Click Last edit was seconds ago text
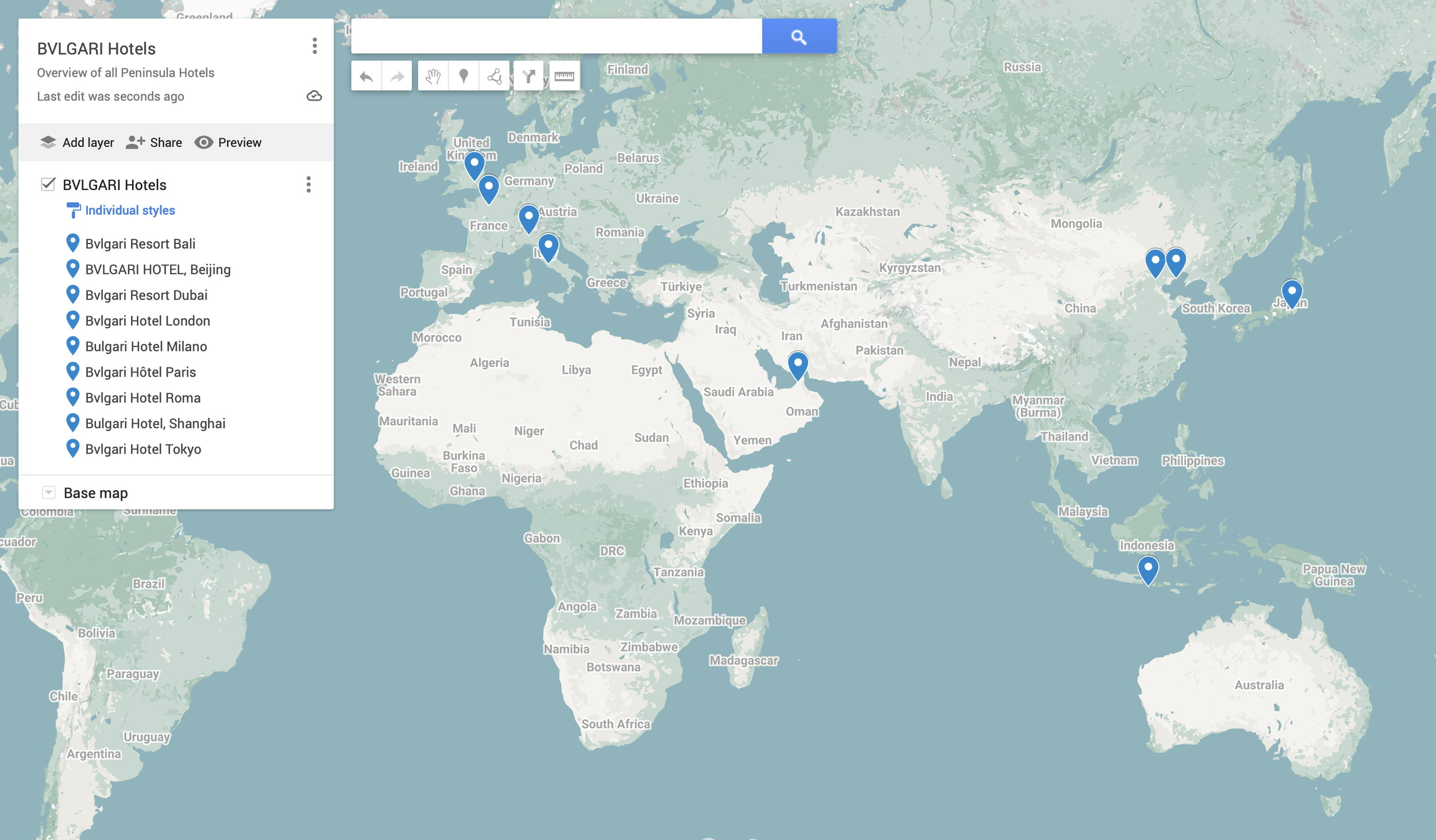 click(x=110, y=96)
